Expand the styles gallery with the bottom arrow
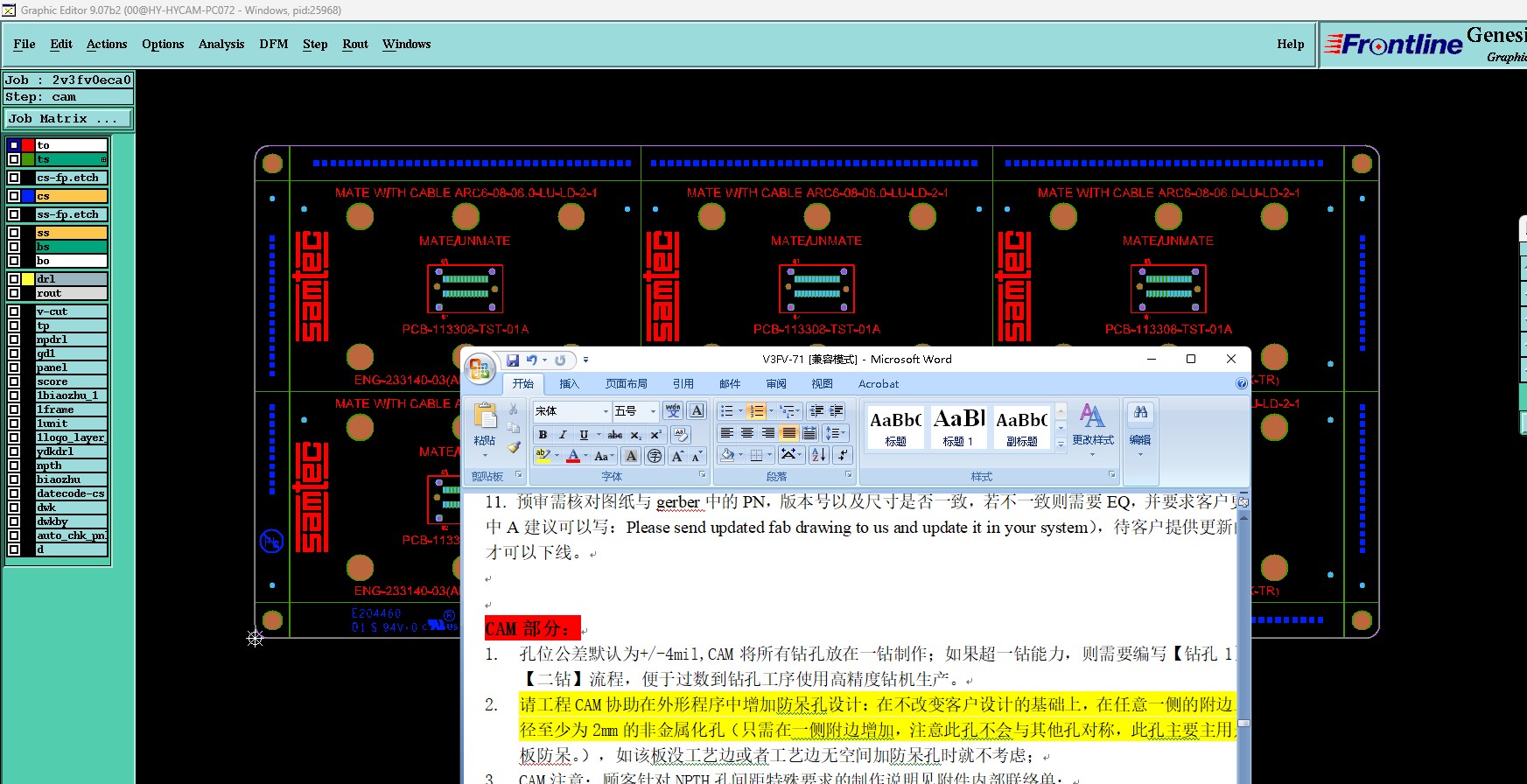1527x784 pixels. (1061, 444)
